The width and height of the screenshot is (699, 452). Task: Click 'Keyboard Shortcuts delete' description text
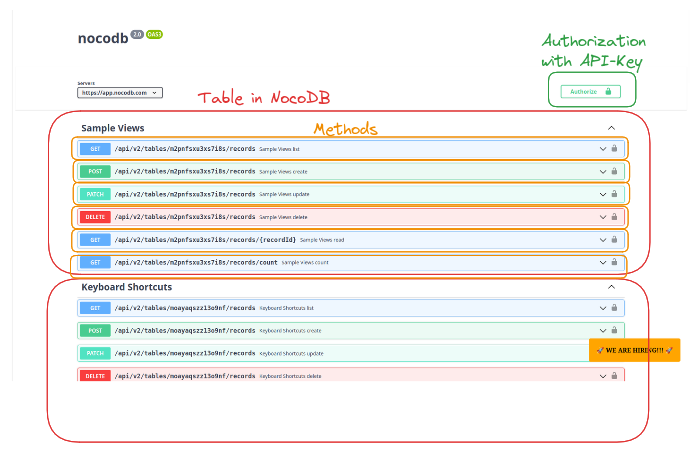click(291, 377)
